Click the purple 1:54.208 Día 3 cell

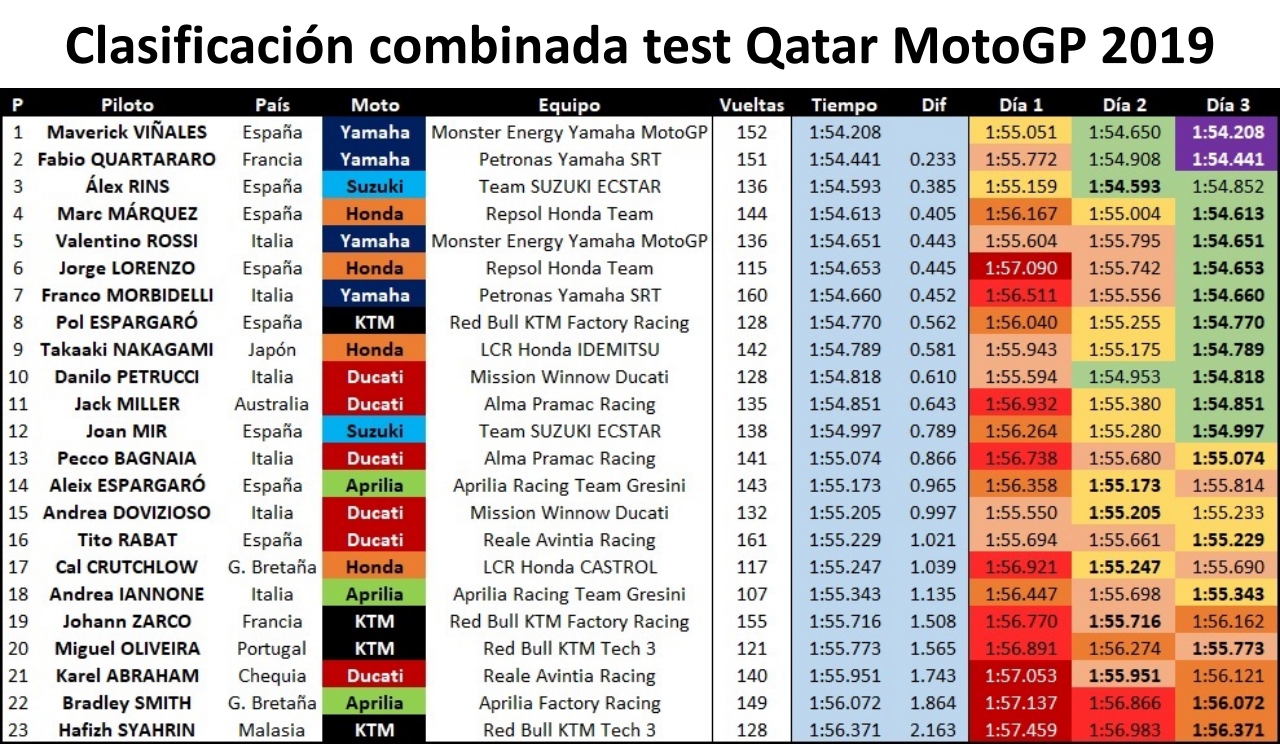tap(1228, 132)
